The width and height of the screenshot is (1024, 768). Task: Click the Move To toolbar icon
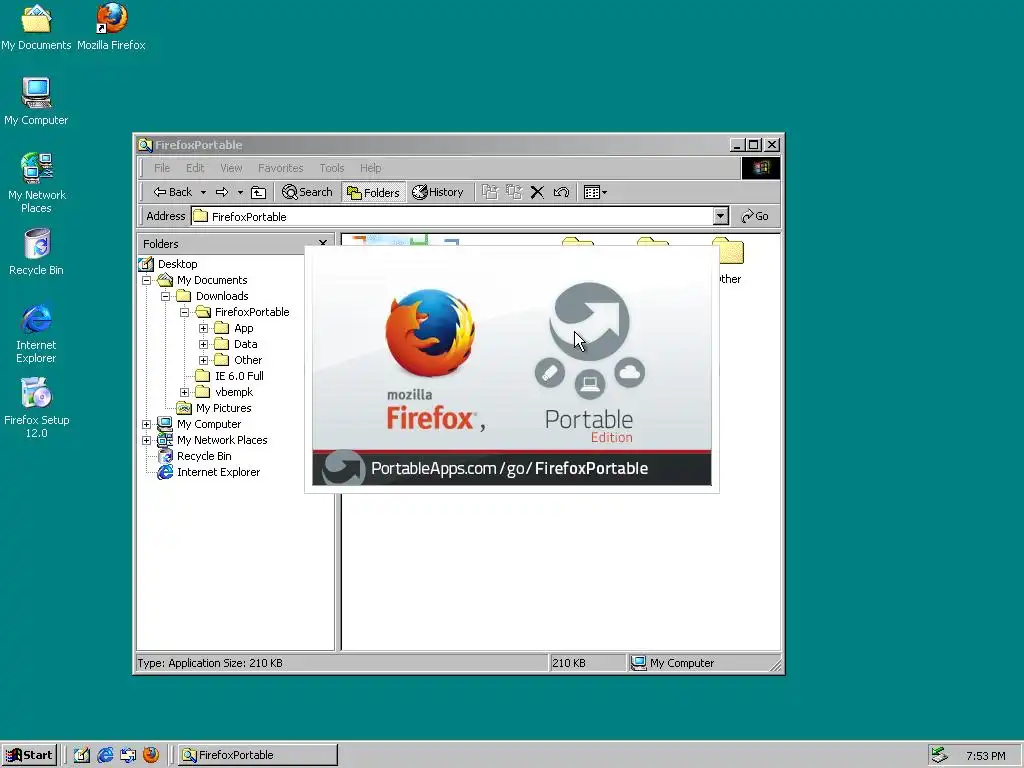490,192
